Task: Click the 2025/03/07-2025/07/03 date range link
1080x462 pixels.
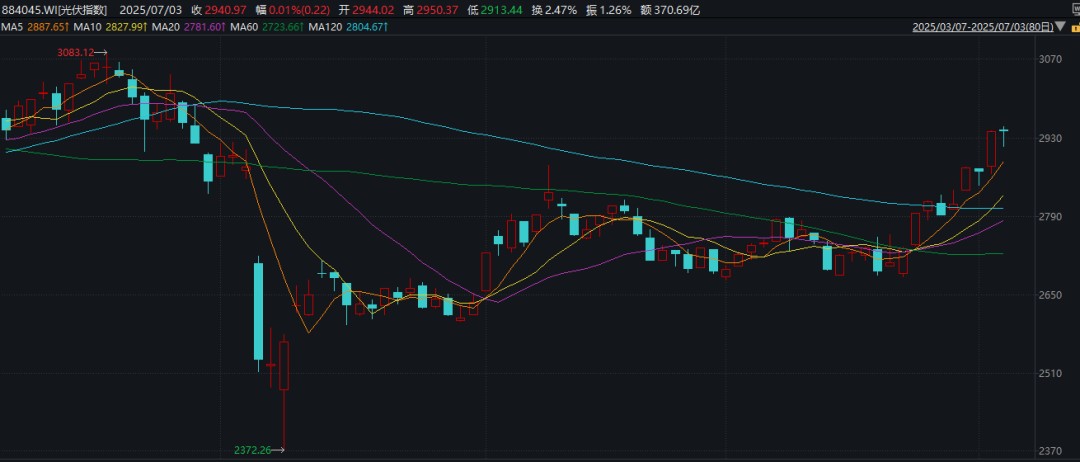Action: tap(984, 28)
